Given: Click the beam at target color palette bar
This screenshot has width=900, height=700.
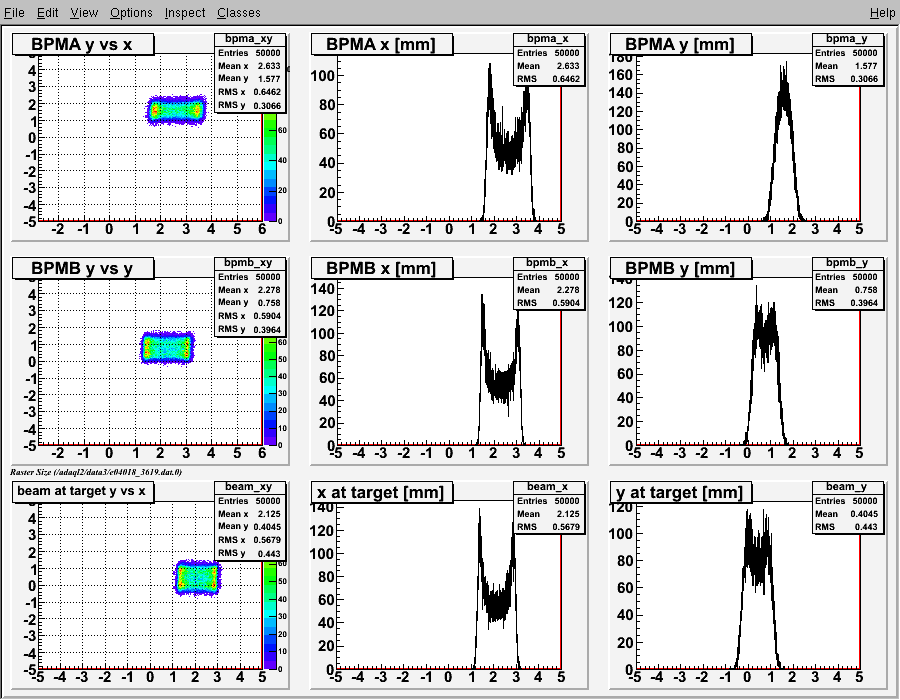Looking at the screenshot, I should coord(270,615).
